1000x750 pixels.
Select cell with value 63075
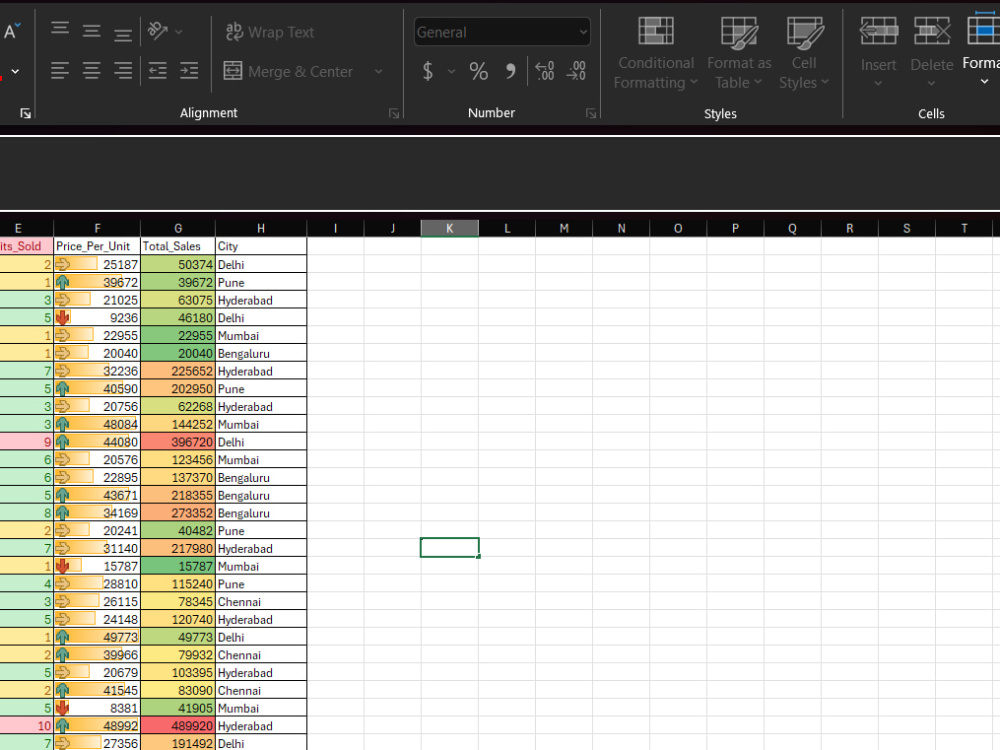(x=178, y=300)
